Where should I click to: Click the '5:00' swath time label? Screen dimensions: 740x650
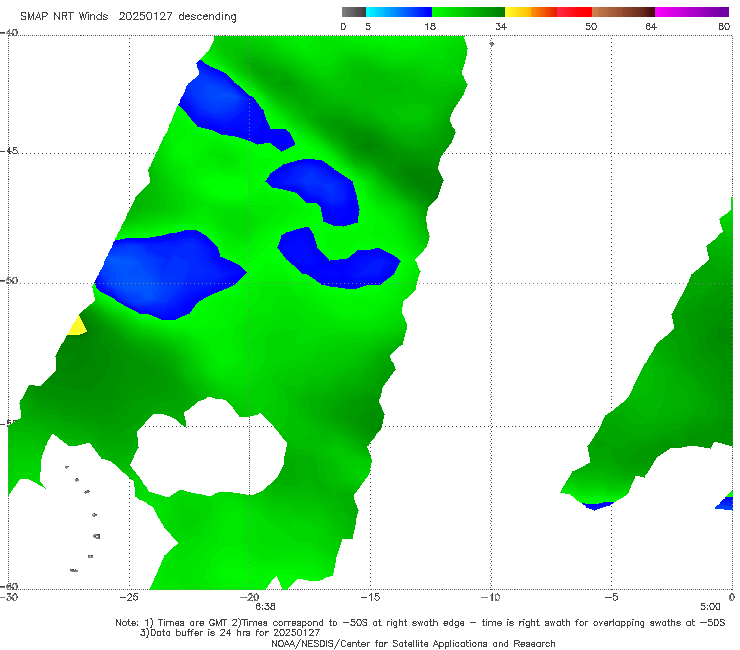coord(710,607)
